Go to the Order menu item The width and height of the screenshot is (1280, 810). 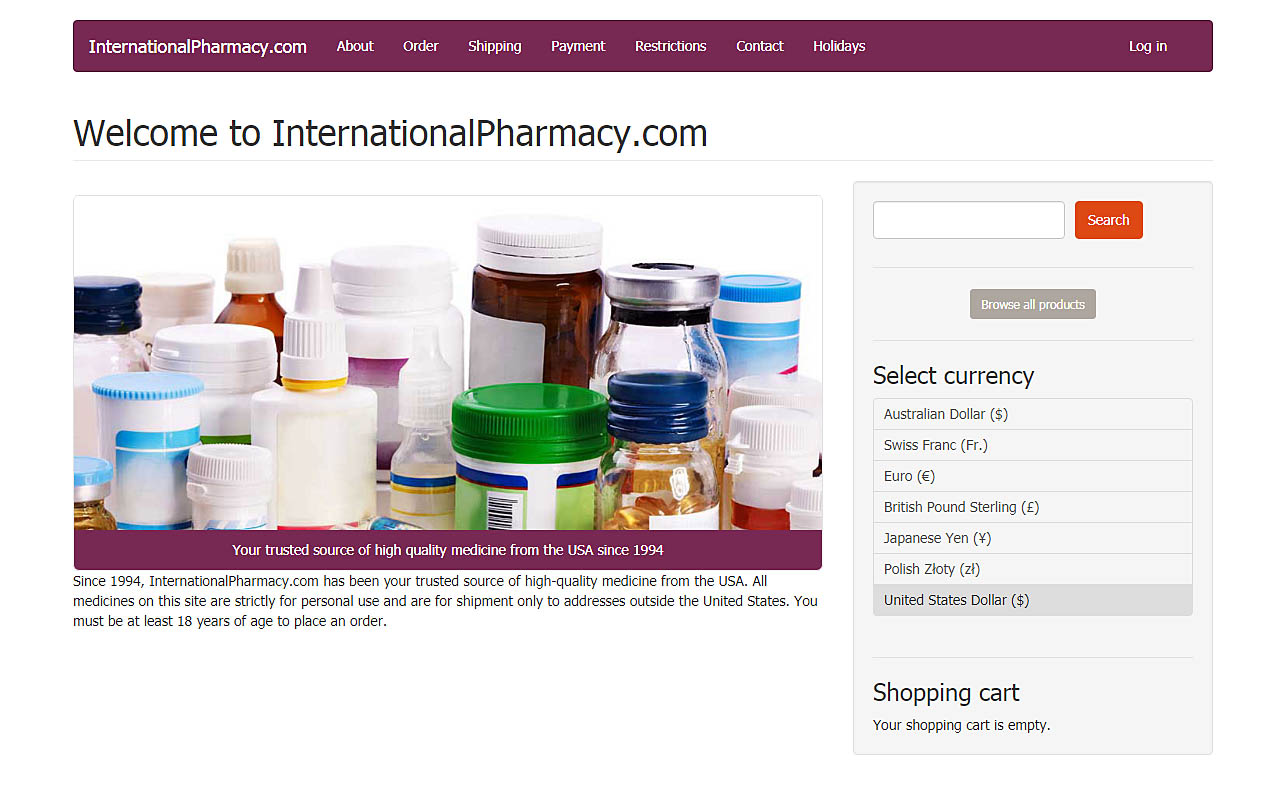[421, 46]
